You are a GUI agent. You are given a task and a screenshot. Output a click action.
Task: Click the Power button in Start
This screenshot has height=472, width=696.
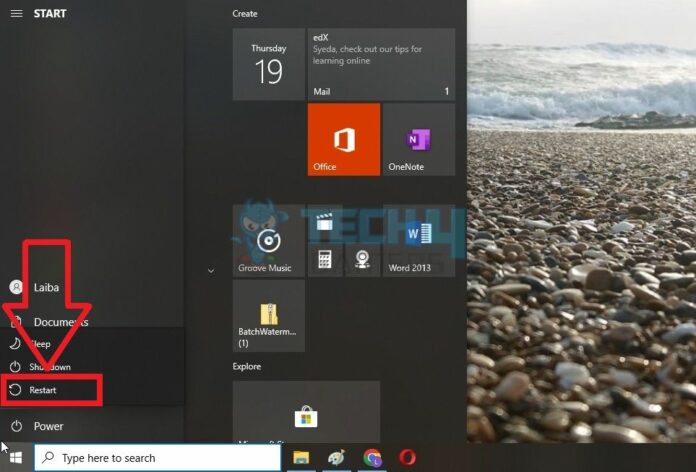40,426
